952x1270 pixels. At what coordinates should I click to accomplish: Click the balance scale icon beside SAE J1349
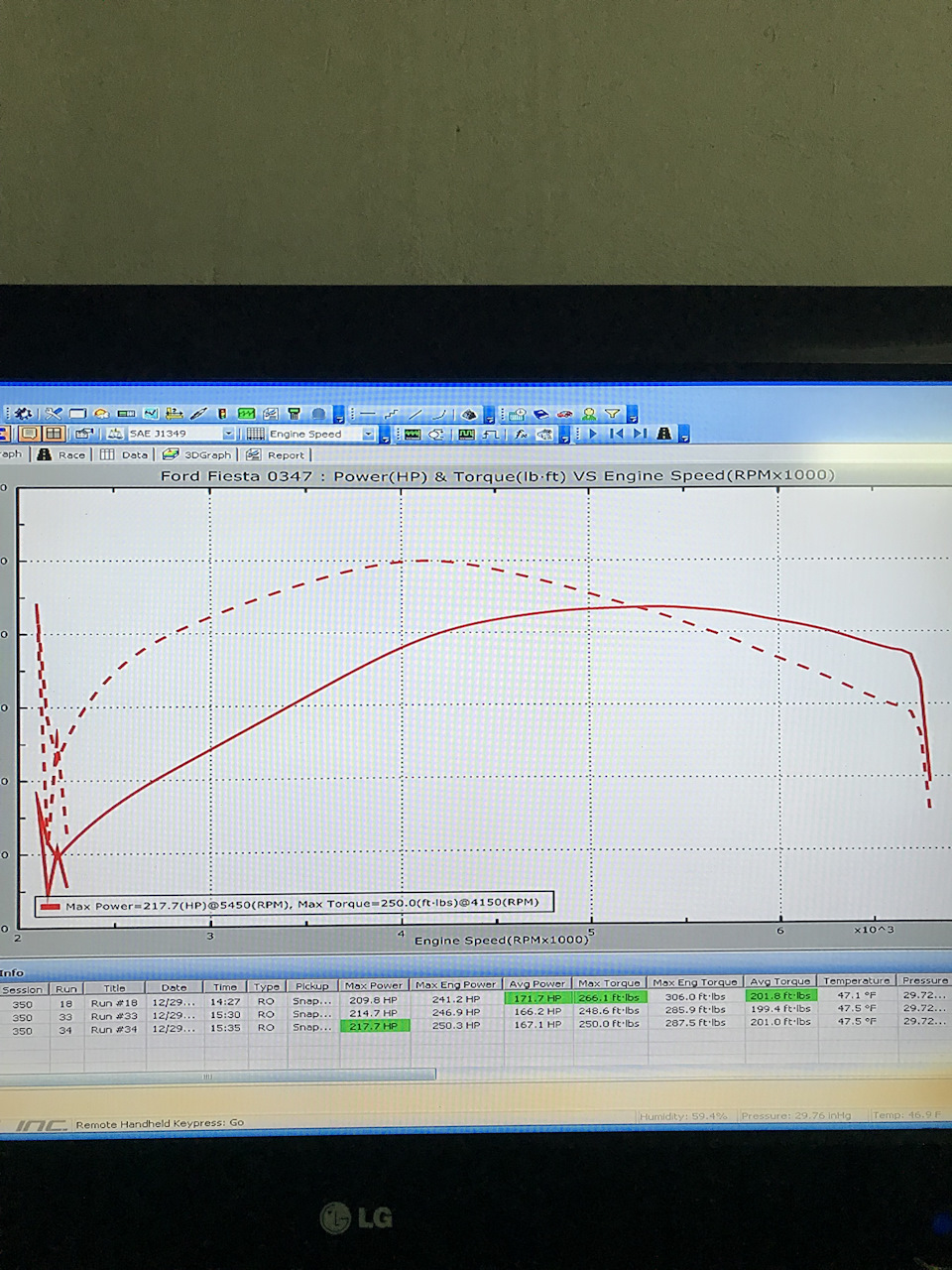coord(116,434)
